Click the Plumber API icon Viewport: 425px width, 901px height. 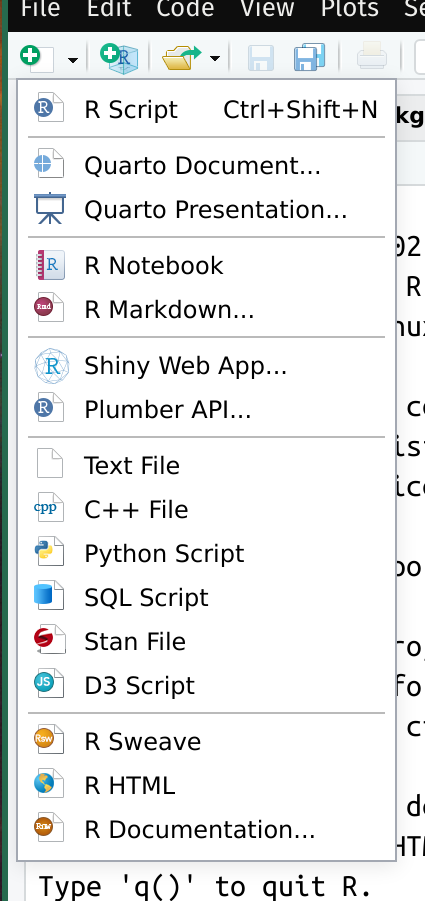click(x=49, y=408)
